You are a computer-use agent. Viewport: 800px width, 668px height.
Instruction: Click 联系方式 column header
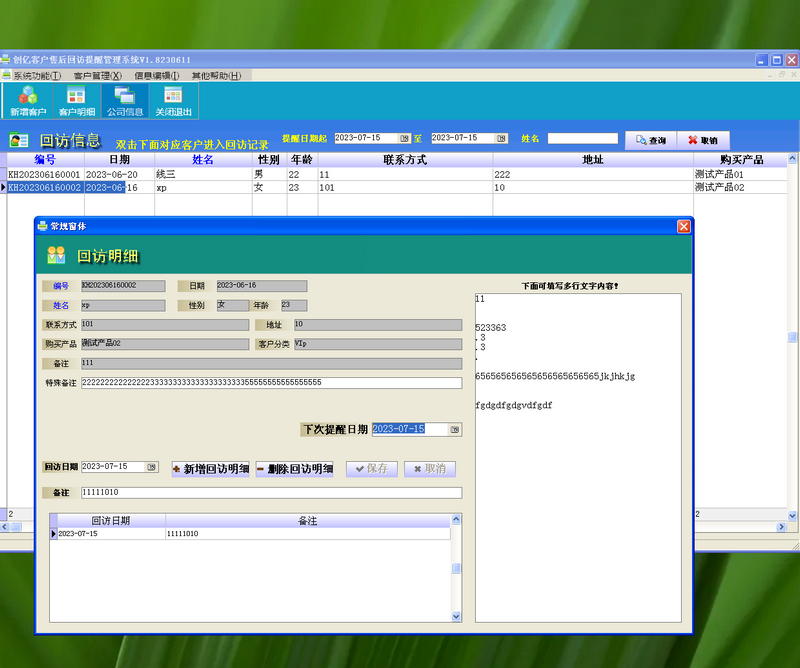click(x=405, y=160)
